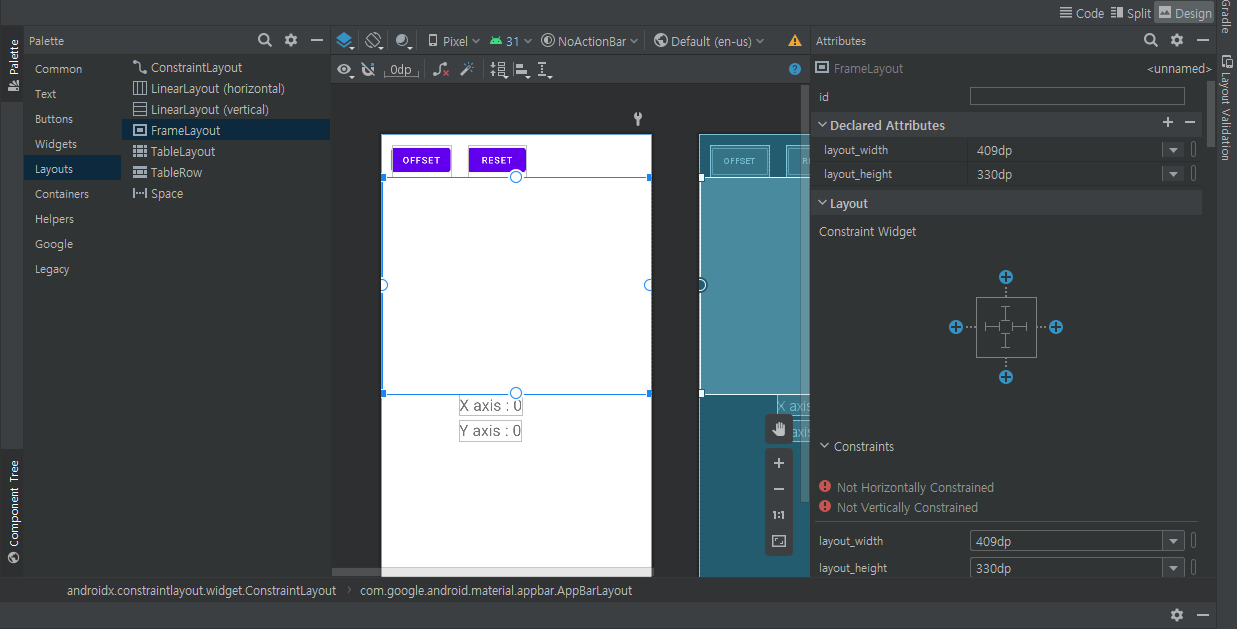This screenshot has width=1237, height=629.
Task: Select the 'Y axis : 0' text view
Action: (x=490, y=431)
